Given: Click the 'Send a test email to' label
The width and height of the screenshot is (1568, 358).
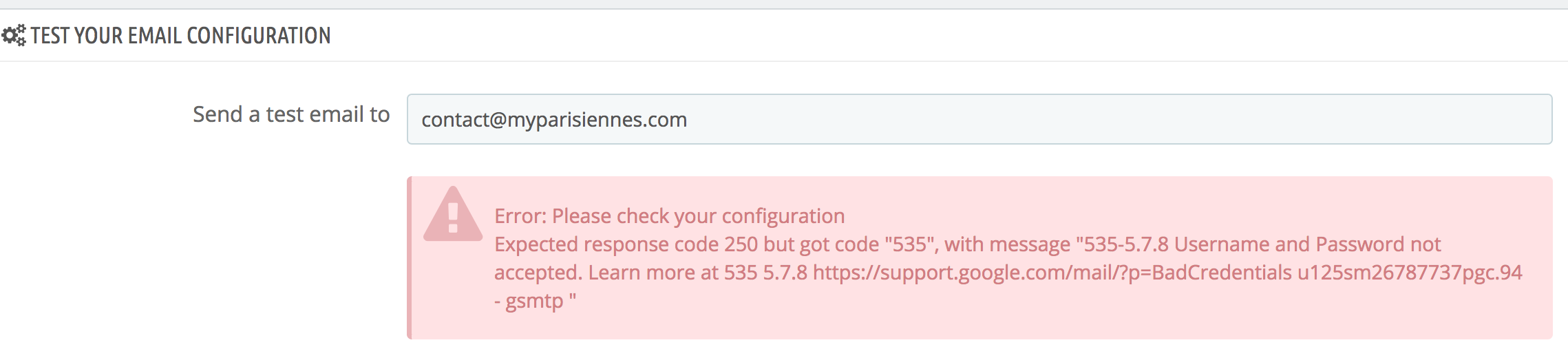Looking at the screenshot, I should pyautogui.click(x=290, y=114).
